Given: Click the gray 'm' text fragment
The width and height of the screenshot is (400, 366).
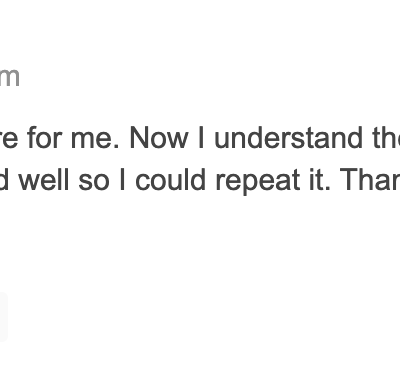Looking at the screenshot, I should (9, 77).
